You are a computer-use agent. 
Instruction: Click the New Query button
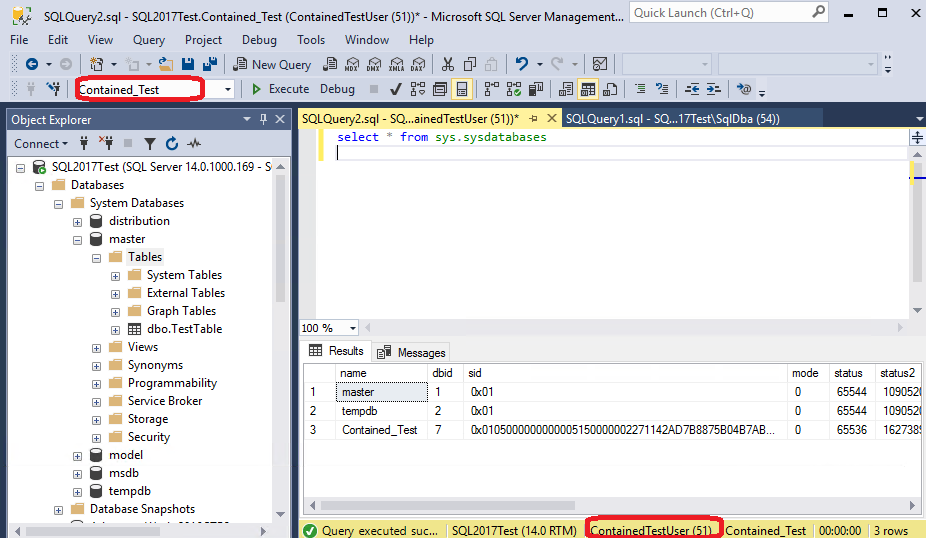click(272, 64)
